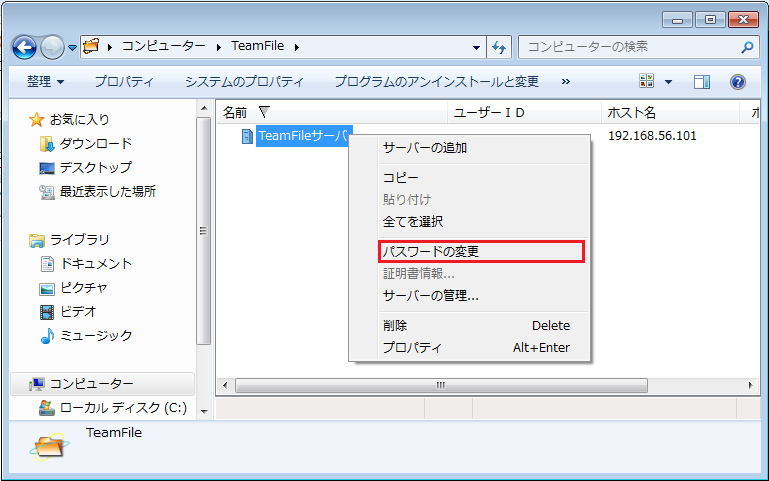
Task: Select Local Disk (C:) drive
Action: tap(122, 407)
